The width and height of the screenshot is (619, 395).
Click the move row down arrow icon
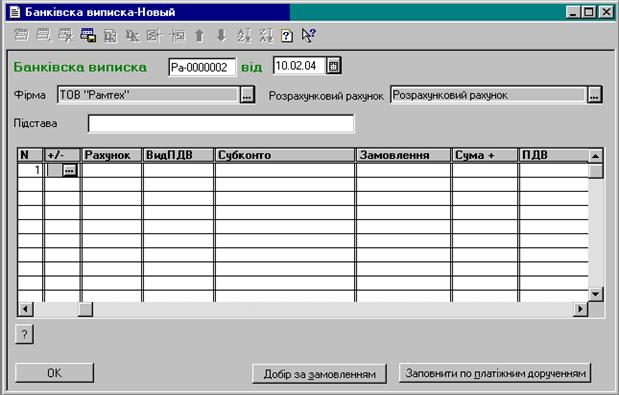pos(221,36)
